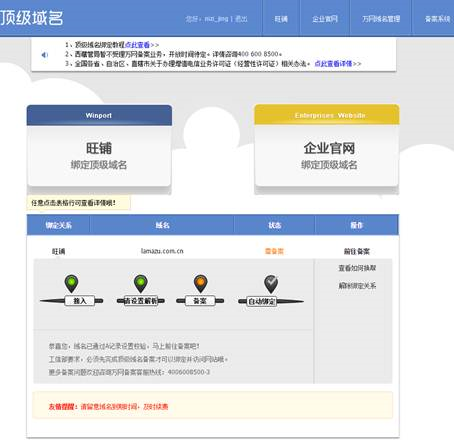The image size is (454, 440).
Task: Click the gray checkmark pin above 自动绑定
Action: point(271,284)
